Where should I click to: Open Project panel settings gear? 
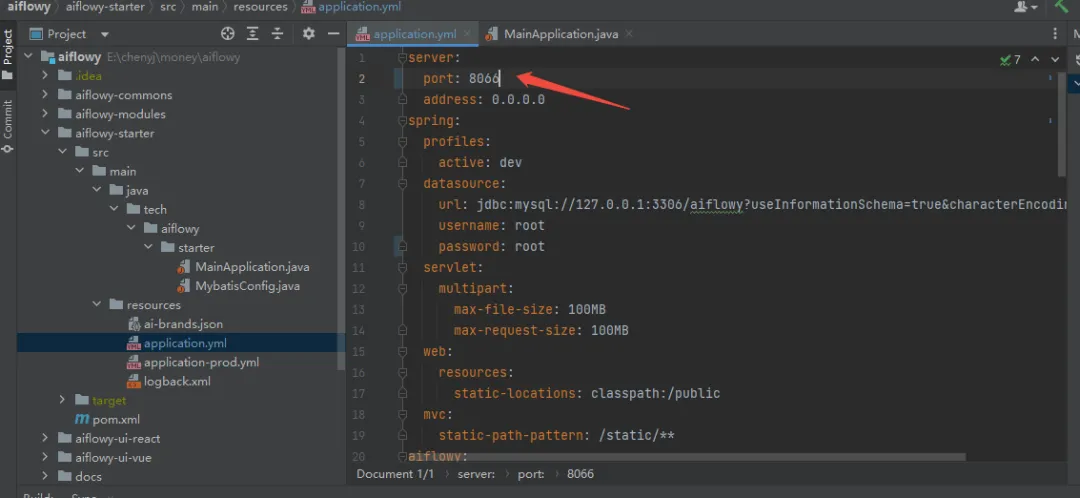pyautogui.click(x=308, y=34)
